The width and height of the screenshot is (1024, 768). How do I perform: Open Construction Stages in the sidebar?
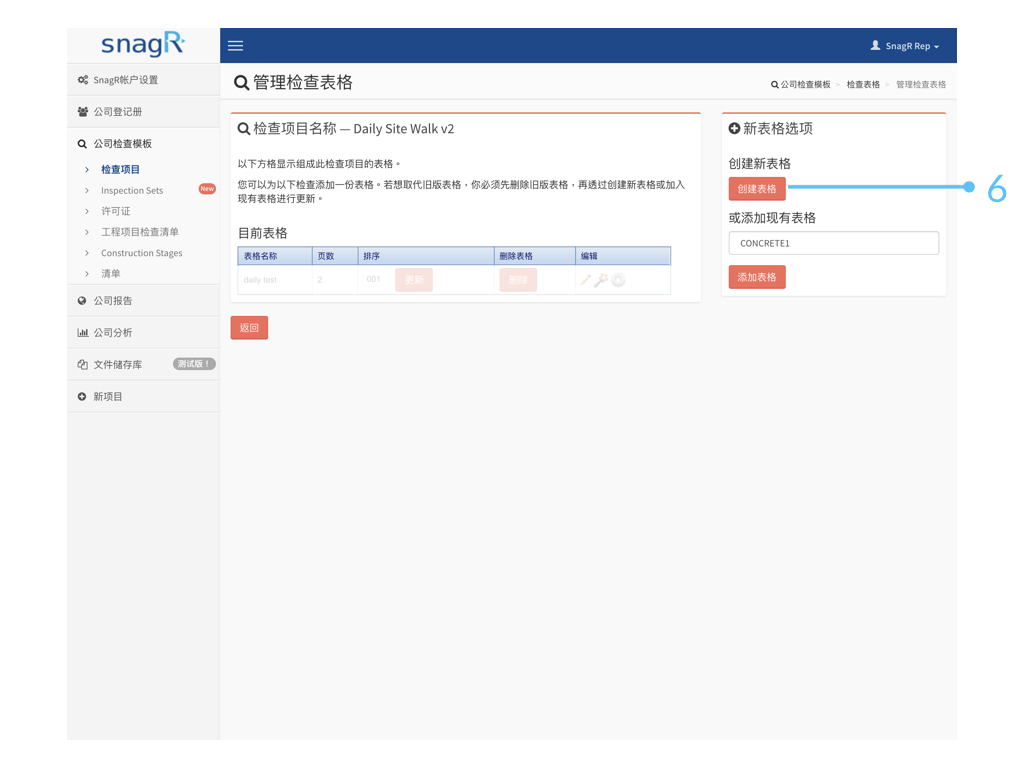point(142,253)
